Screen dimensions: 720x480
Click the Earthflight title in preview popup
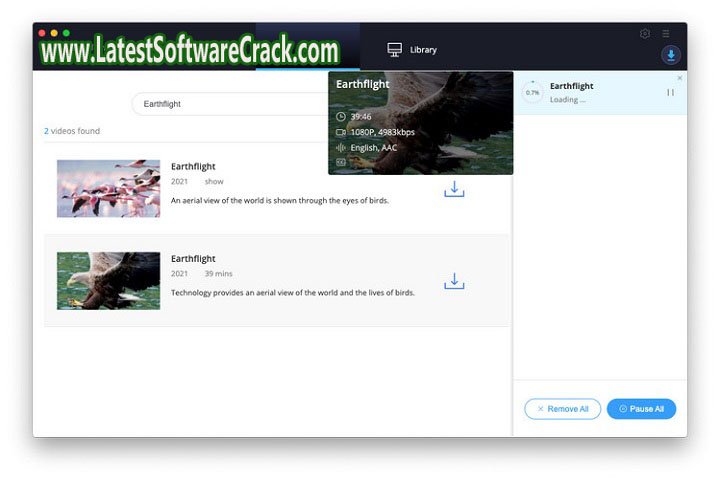363,85
